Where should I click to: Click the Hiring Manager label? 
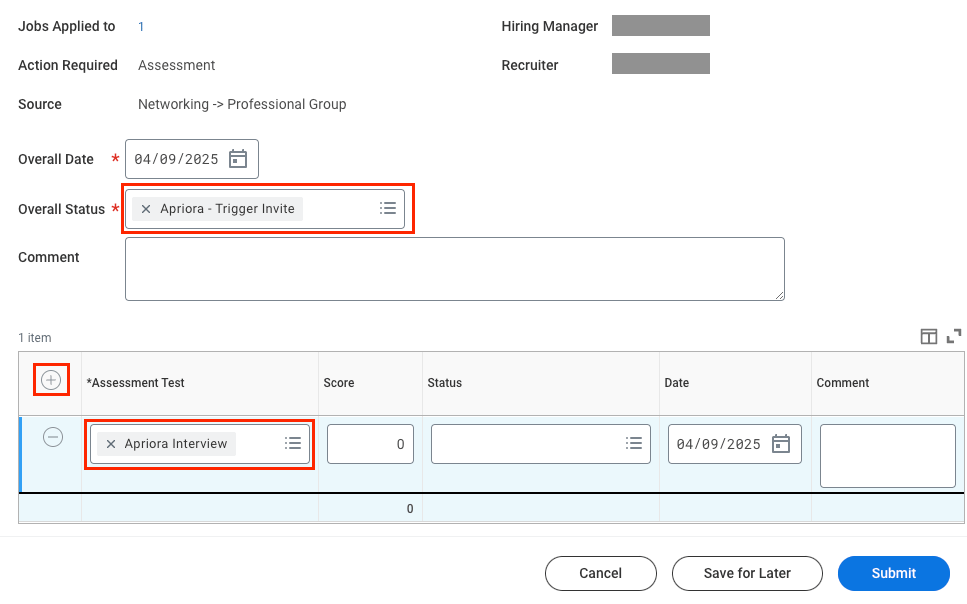[x=549, y=27]
